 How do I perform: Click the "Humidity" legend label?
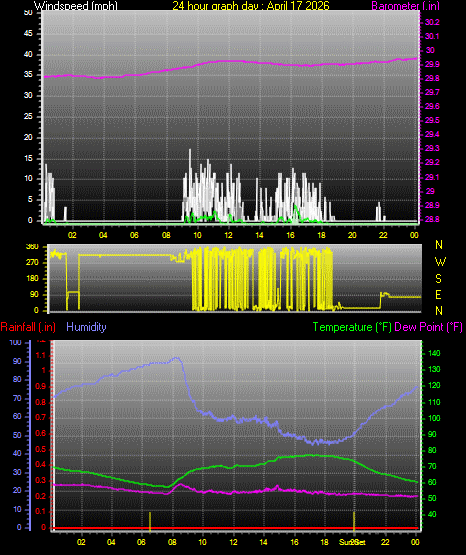coord(86,327)
